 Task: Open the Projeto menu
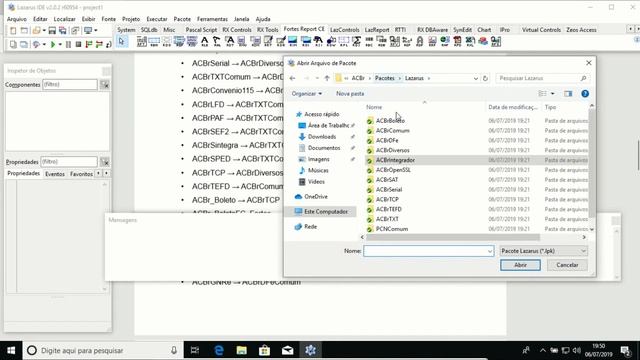click(131, 19)
